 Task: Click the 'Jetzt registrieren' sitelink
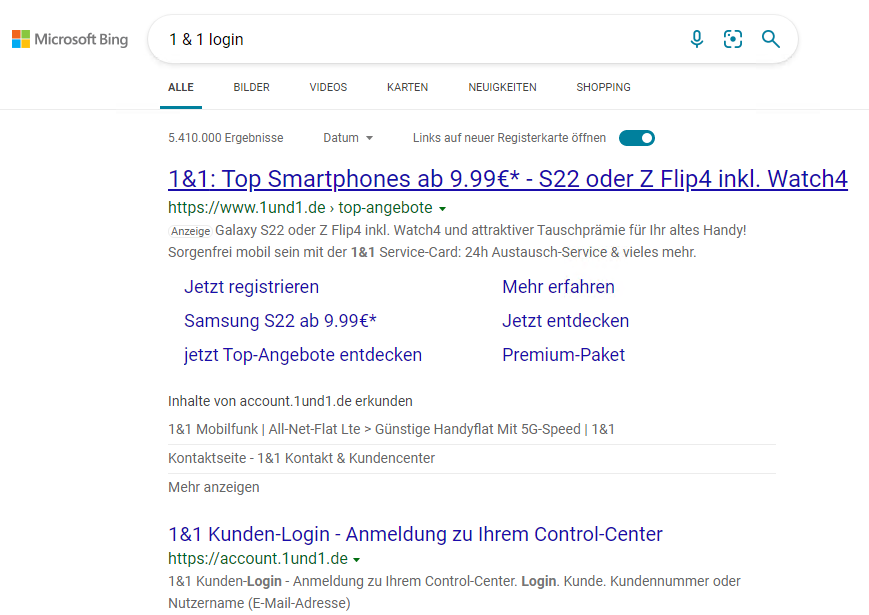click(252, 287)
